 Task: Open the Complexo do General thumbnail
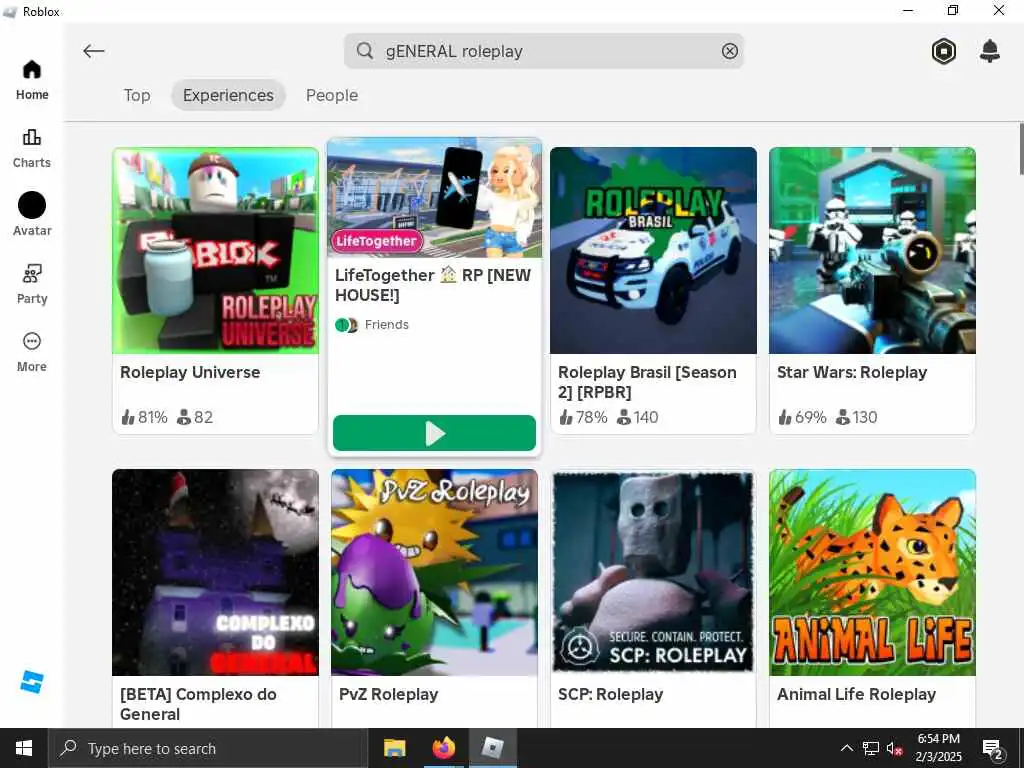216,572
